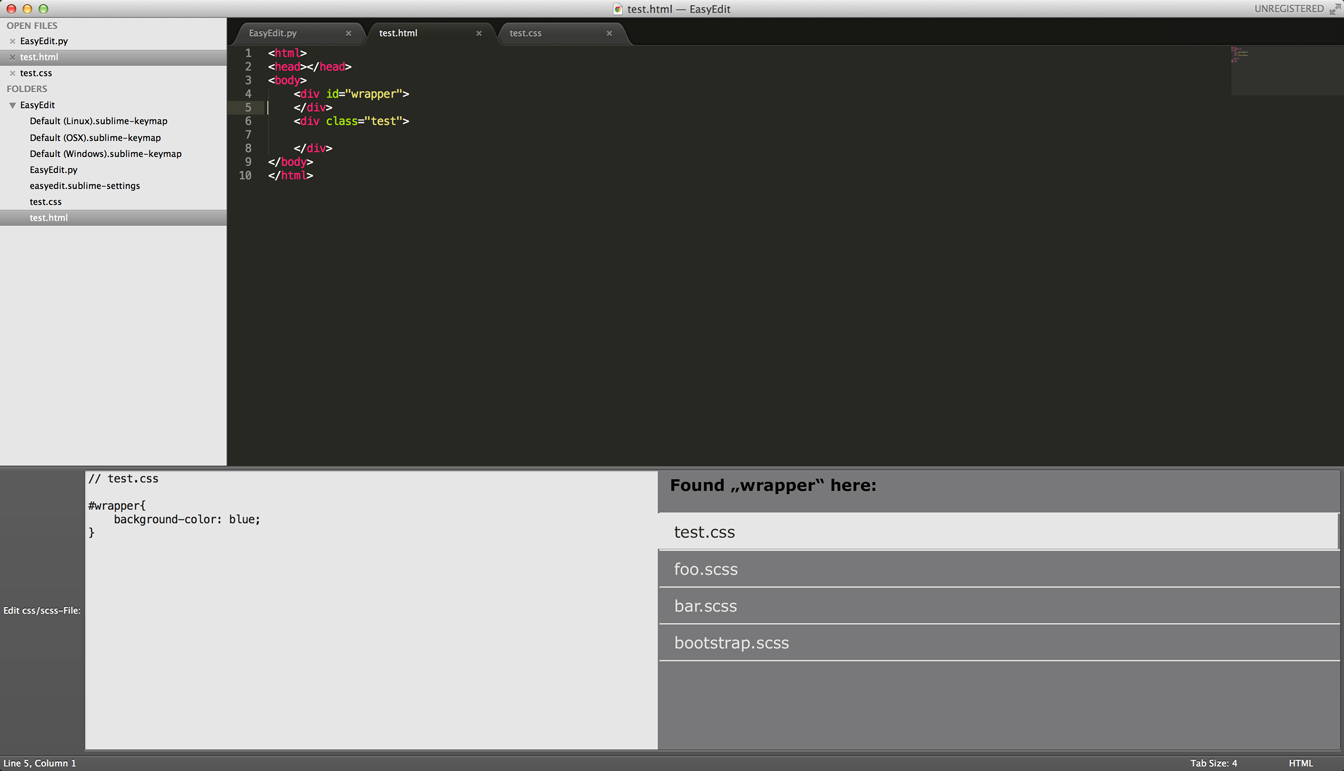Viewport: 1344px width, 771px height.
Task: Click the background-color: blue; line
Action: (187, 519)
